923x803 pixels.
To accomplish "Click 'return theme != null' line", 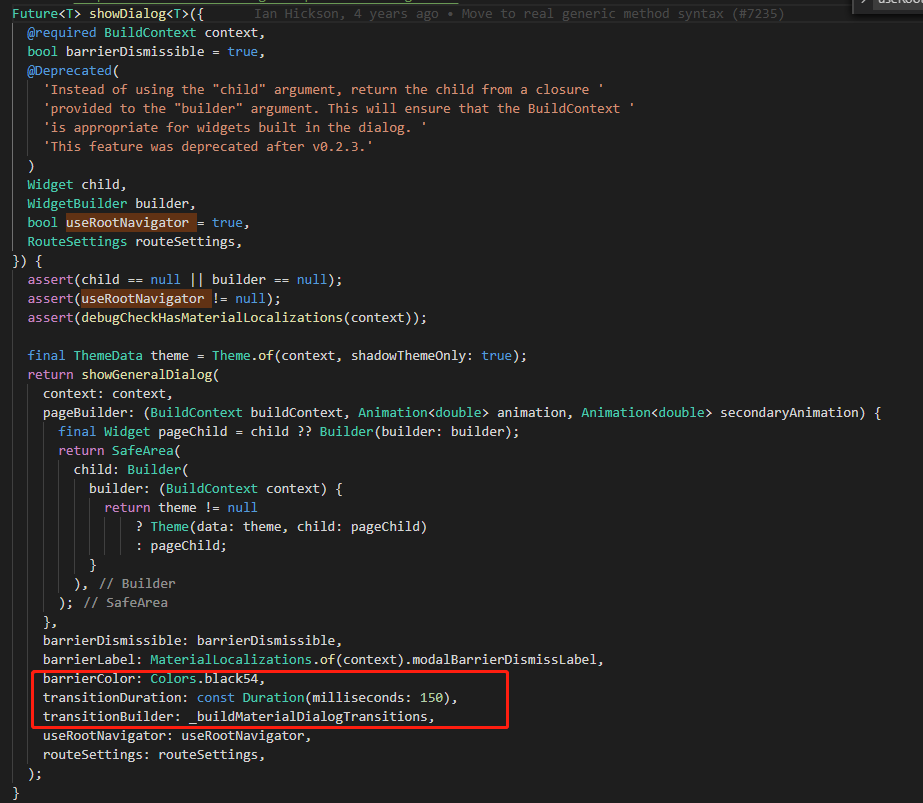I will point(181,507).
